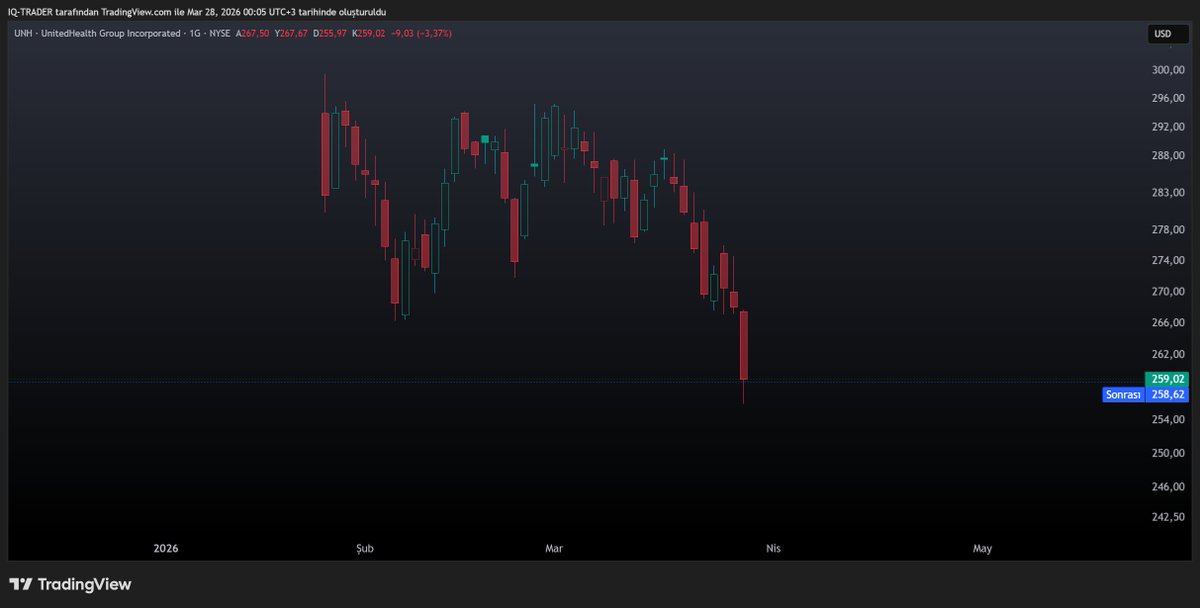1200x608 pixels.
Task: Click the 300,00 price level on the scale
Action: click(1170, 71)
